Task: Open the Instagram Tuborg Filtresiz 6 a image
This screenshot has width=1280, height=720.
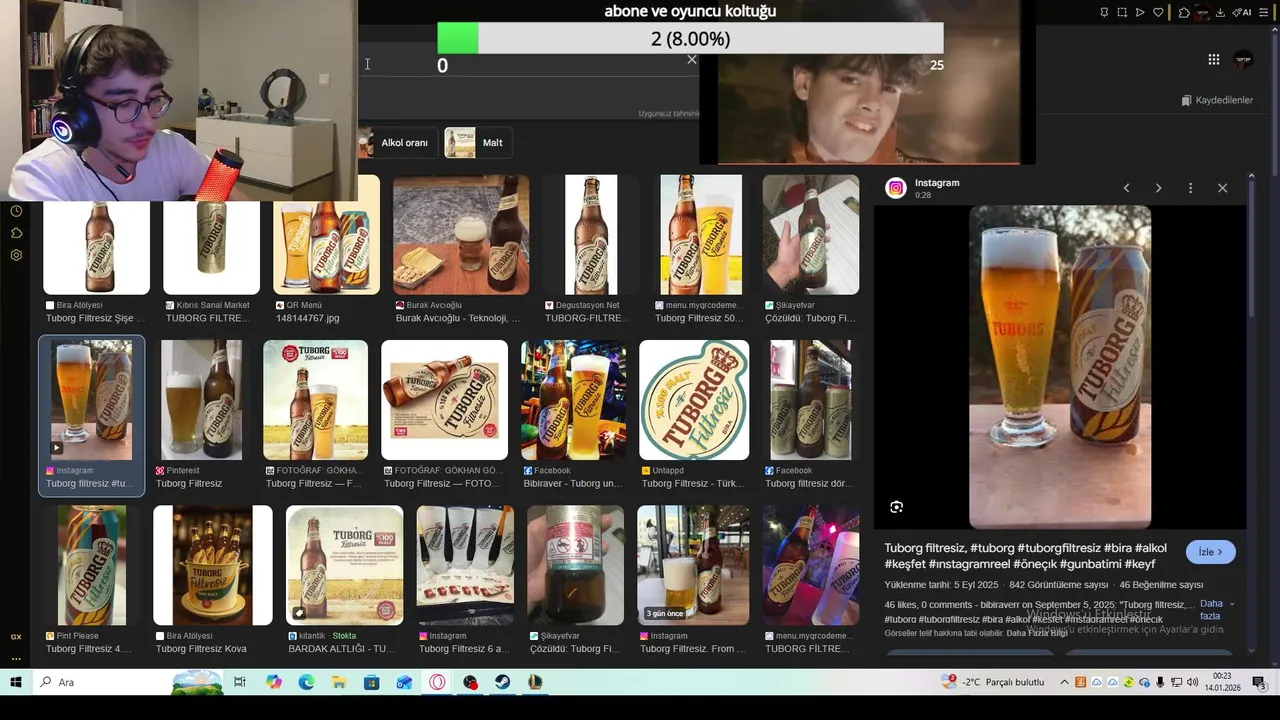Action: pos(466,565)
